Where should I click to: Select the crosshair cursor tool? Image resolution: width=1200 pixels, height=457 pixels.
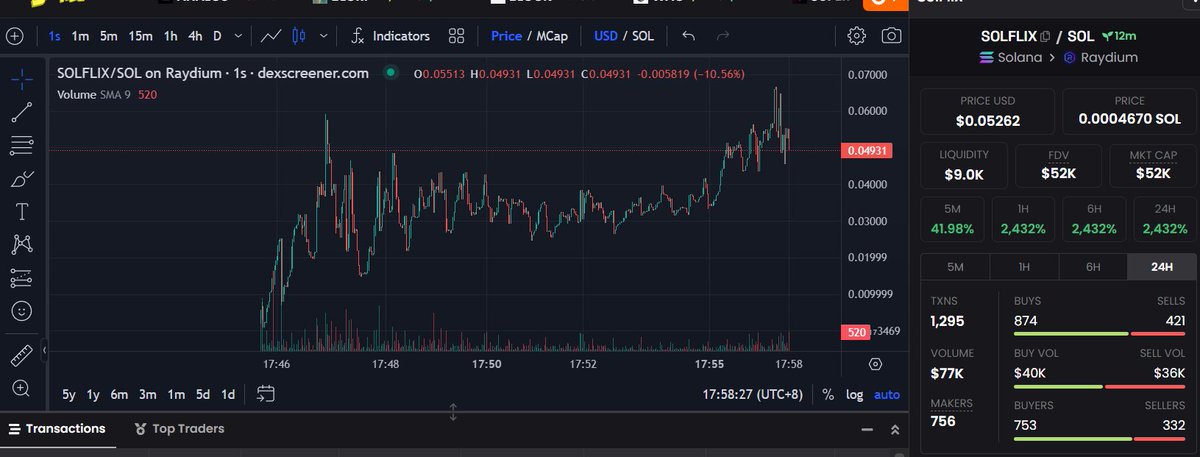pyautogui.click(x=21, y=78)
